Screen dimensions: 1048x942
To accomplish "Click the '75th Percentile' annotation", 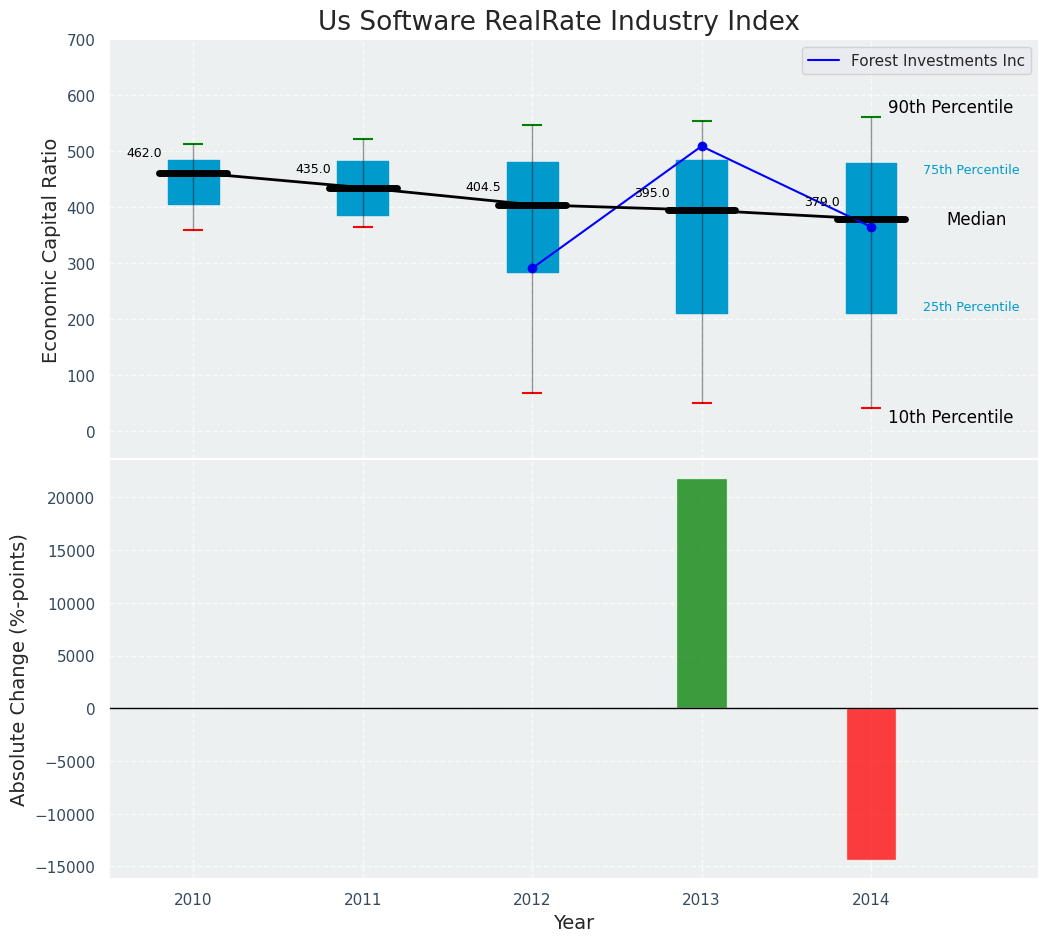I will coord(971,170).
